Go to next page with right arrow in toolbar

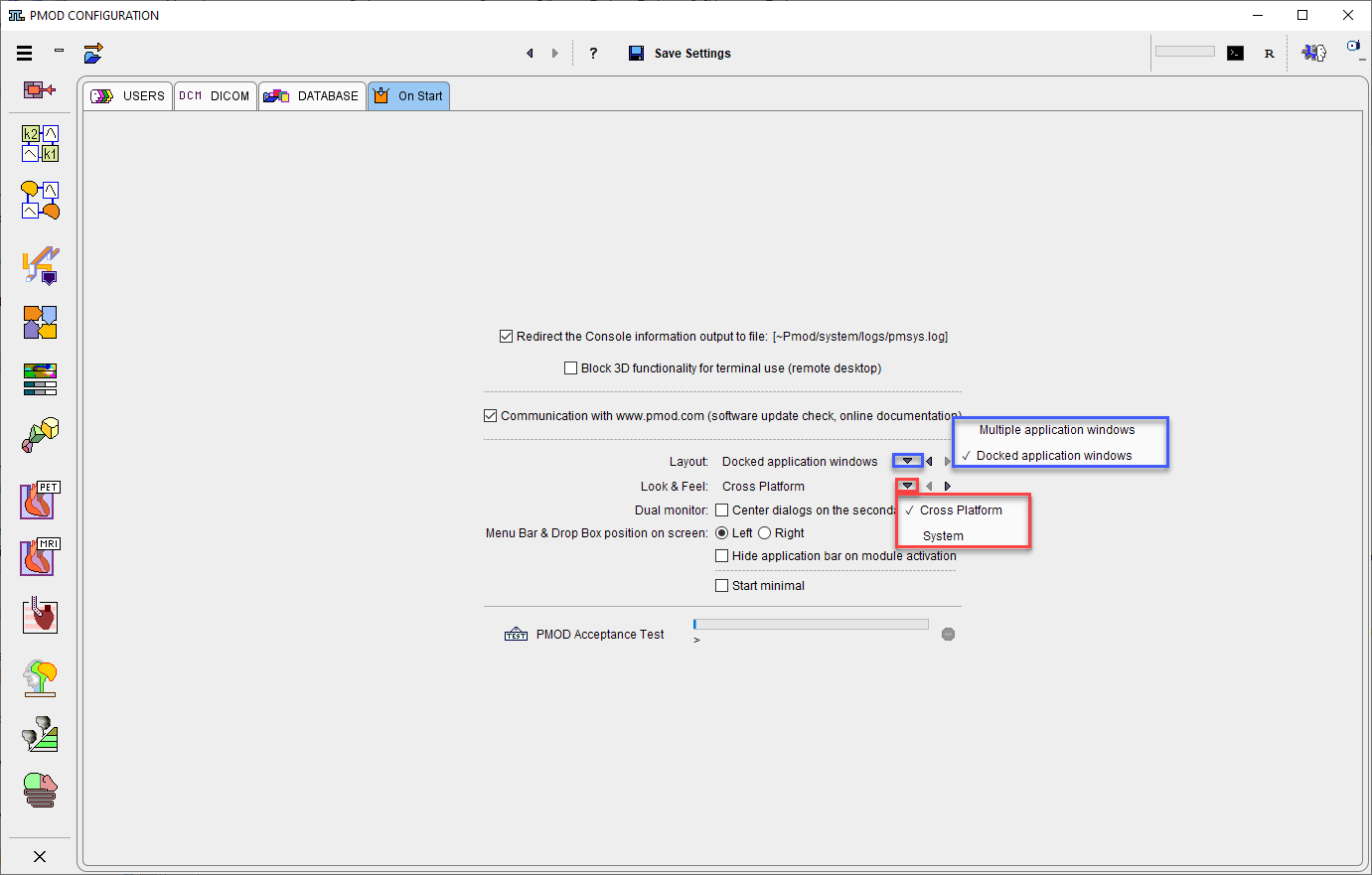click(x=554, y=54)
